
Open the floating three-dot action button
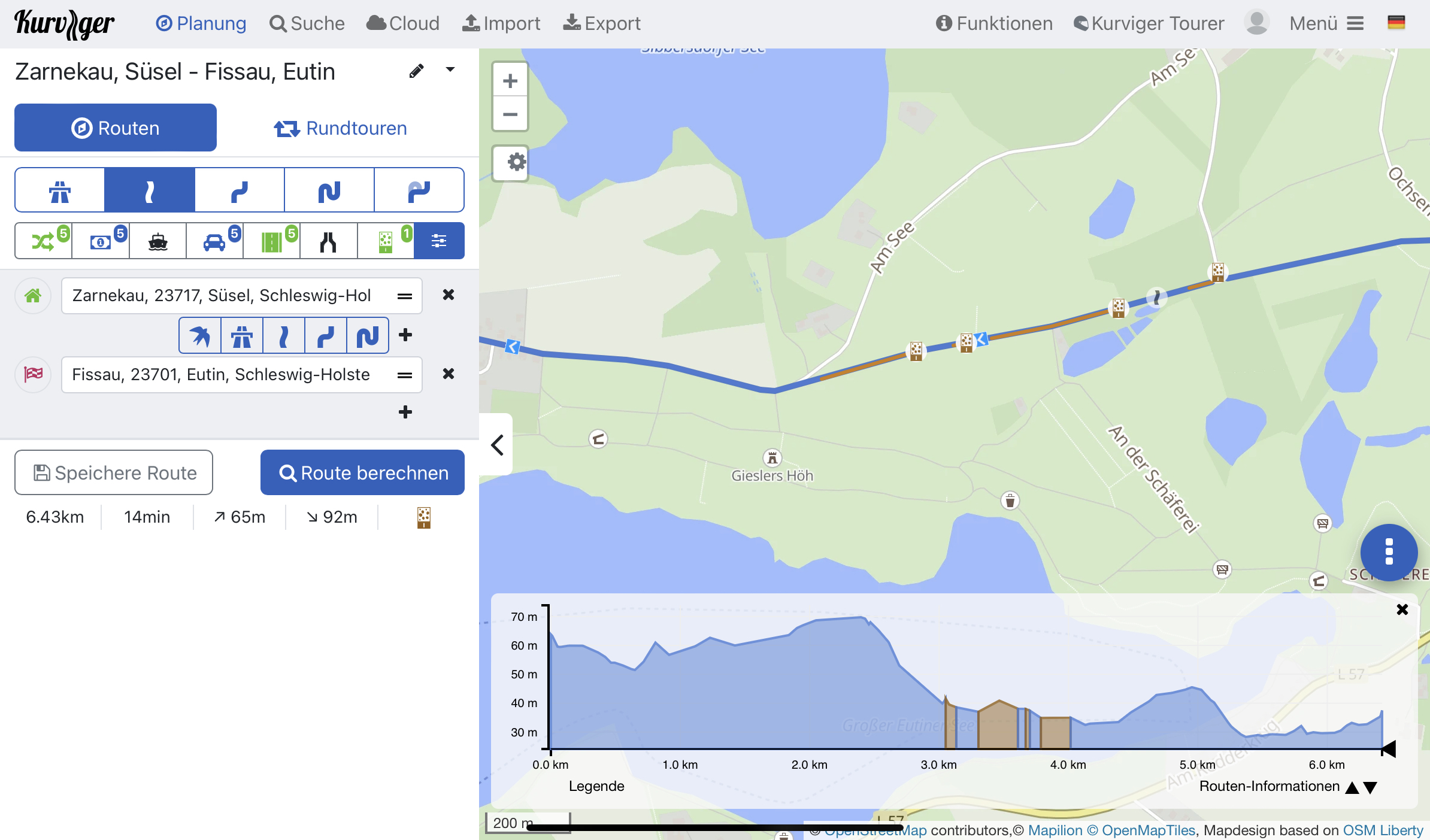tap(1389, 552)
